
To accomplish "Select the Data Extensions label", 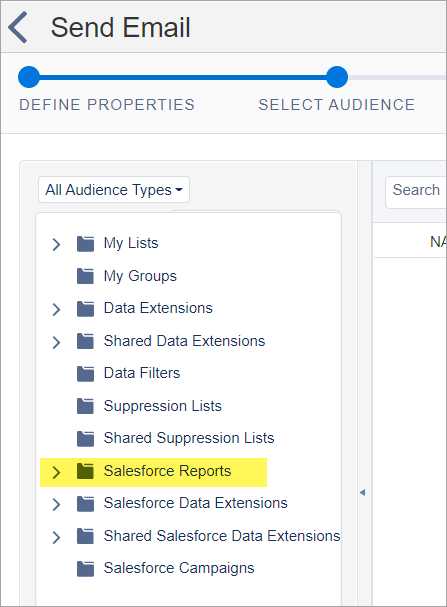I will [158, 308].
